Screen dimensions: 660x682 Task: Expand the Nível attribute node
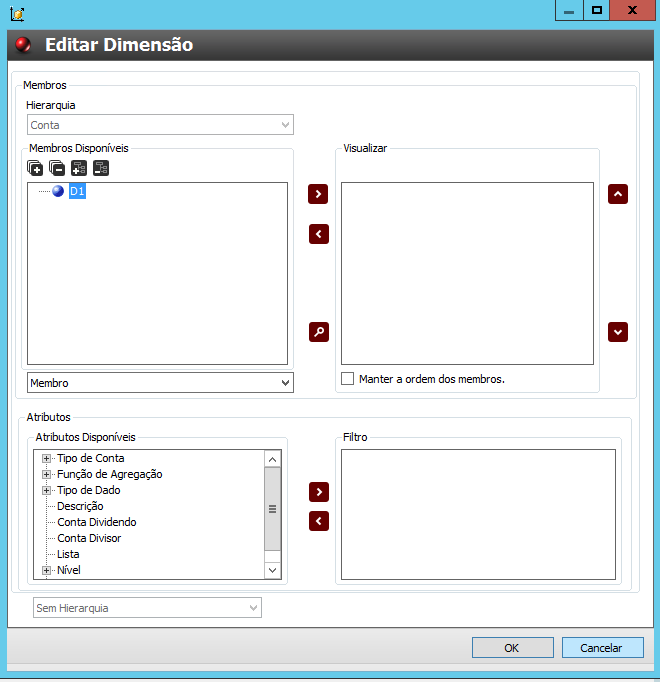tap(46, 570)
